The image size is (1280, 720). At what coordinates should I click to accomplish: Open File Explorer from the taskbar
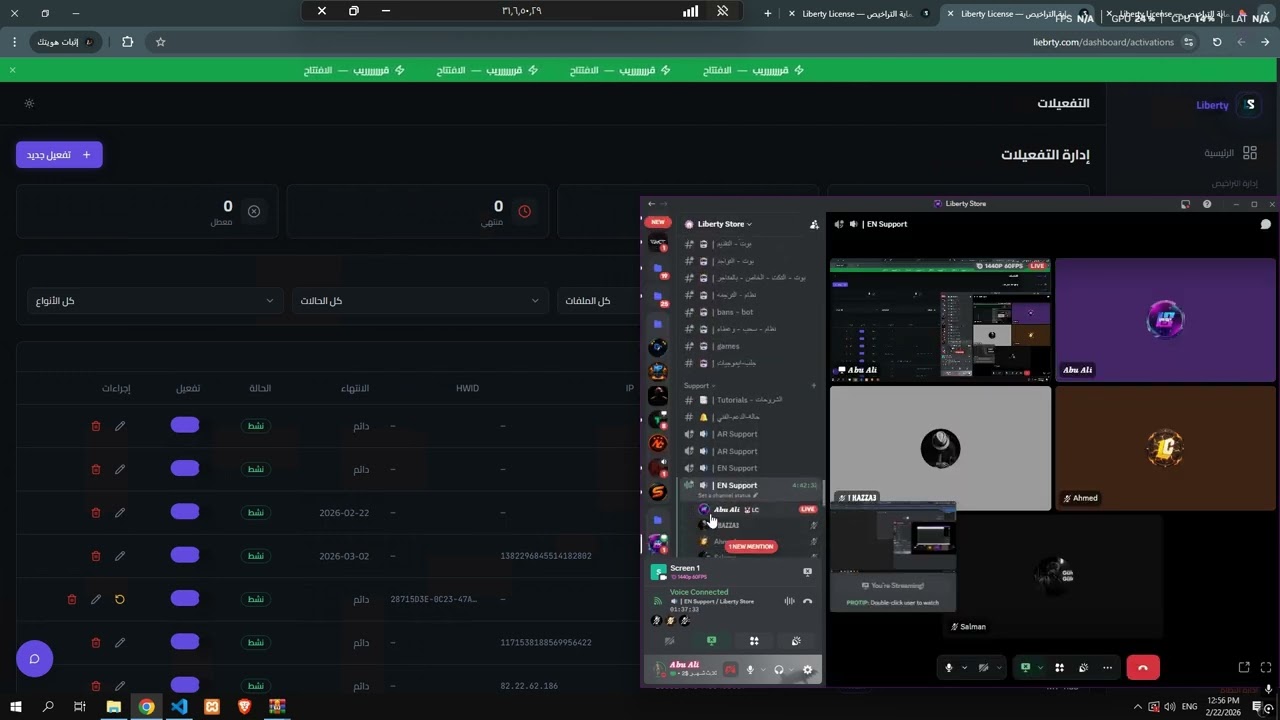click(113, 707)
